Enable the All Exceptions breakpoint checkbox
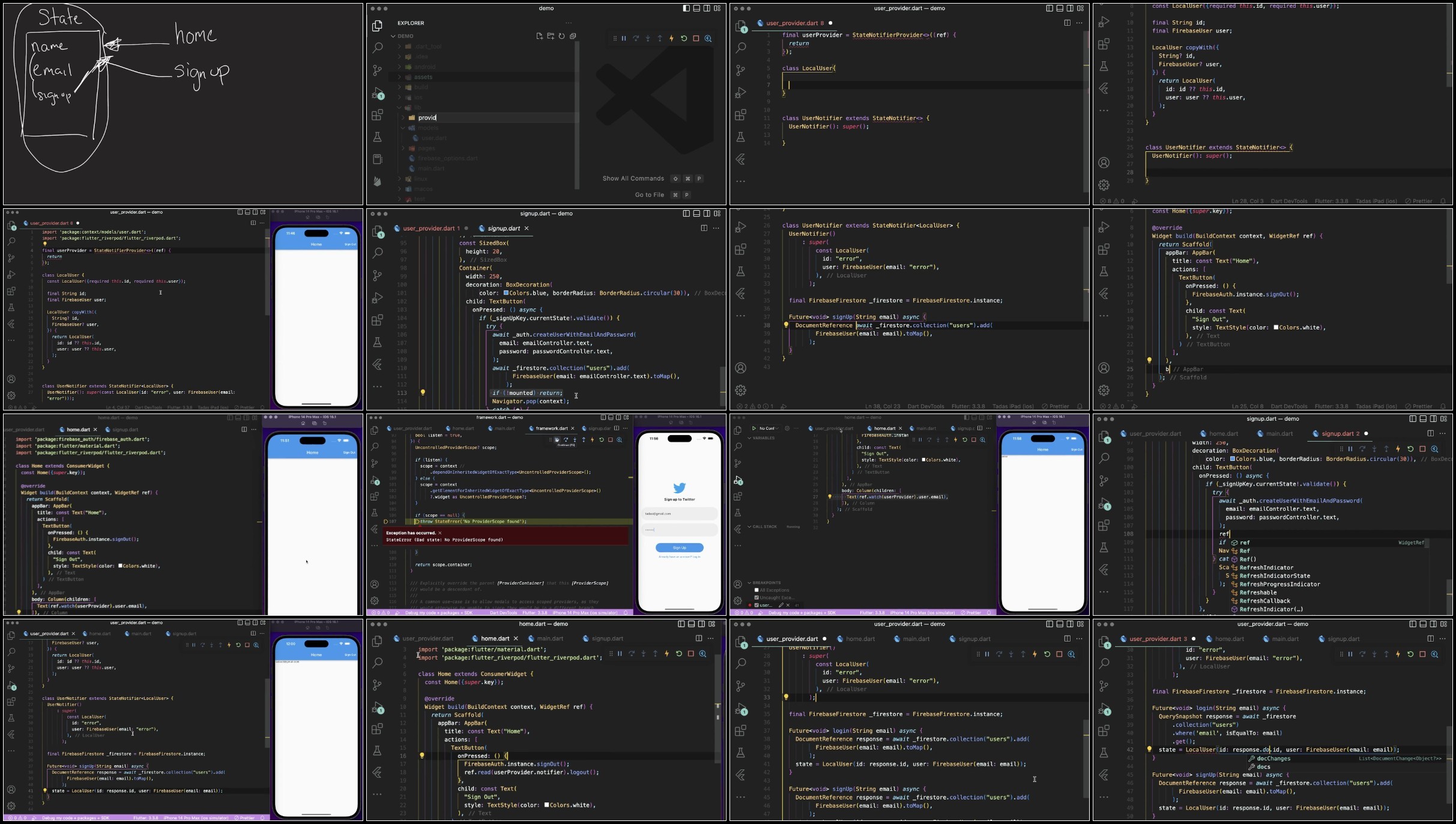The height and width of the screenshot is (824, 1456). [757, 590]
